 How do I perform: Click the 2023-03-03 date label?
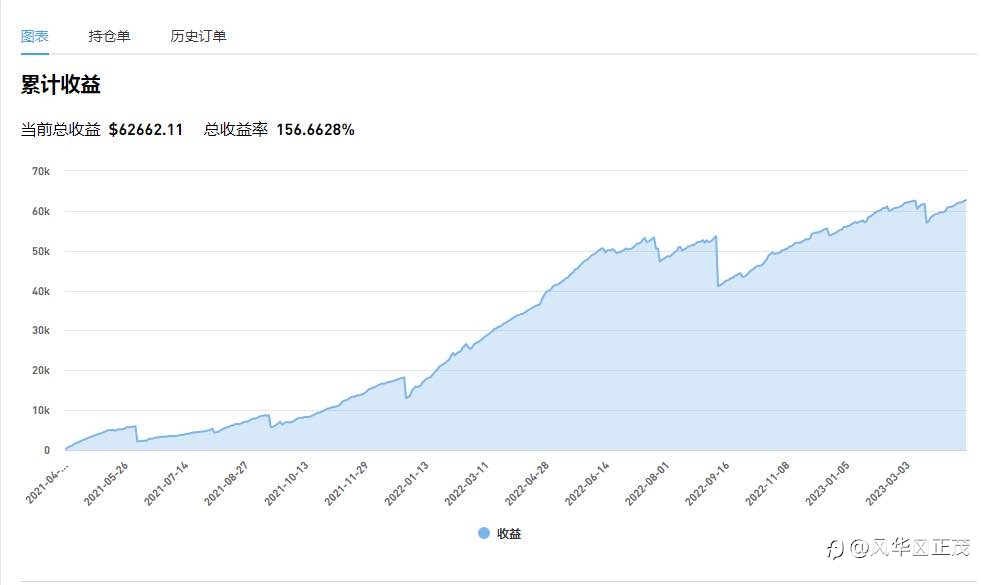[x=887, y=484]
